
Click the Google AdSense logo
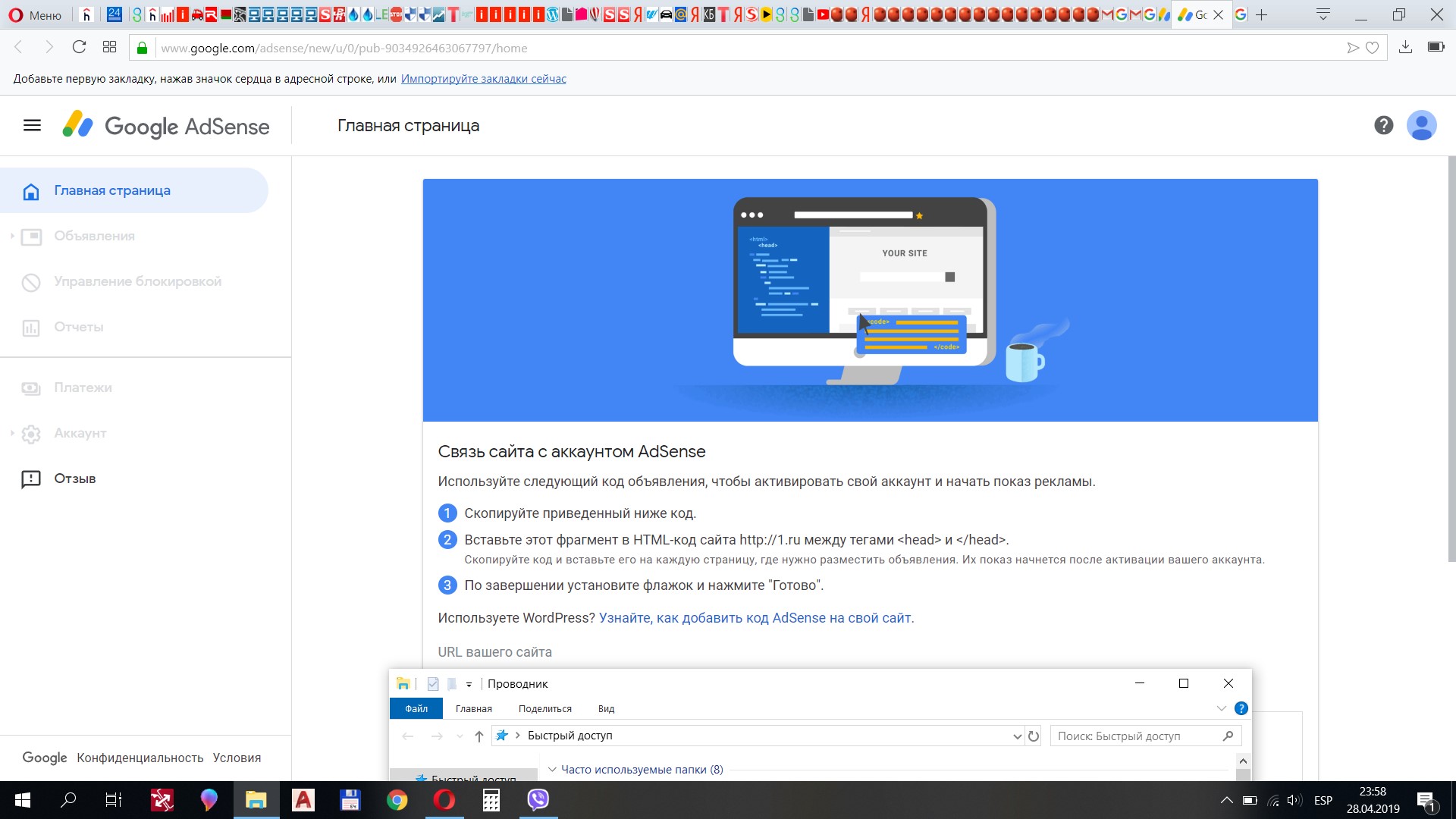point(166,126)
